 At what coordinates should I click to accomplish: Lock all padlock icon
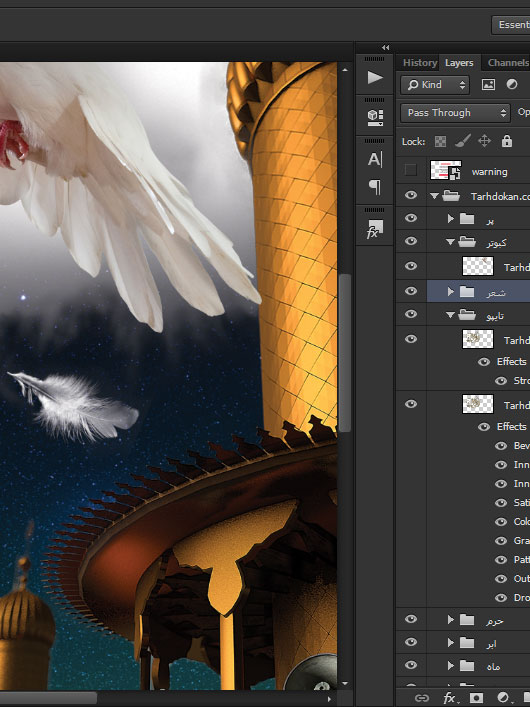(x=507, y=141)
